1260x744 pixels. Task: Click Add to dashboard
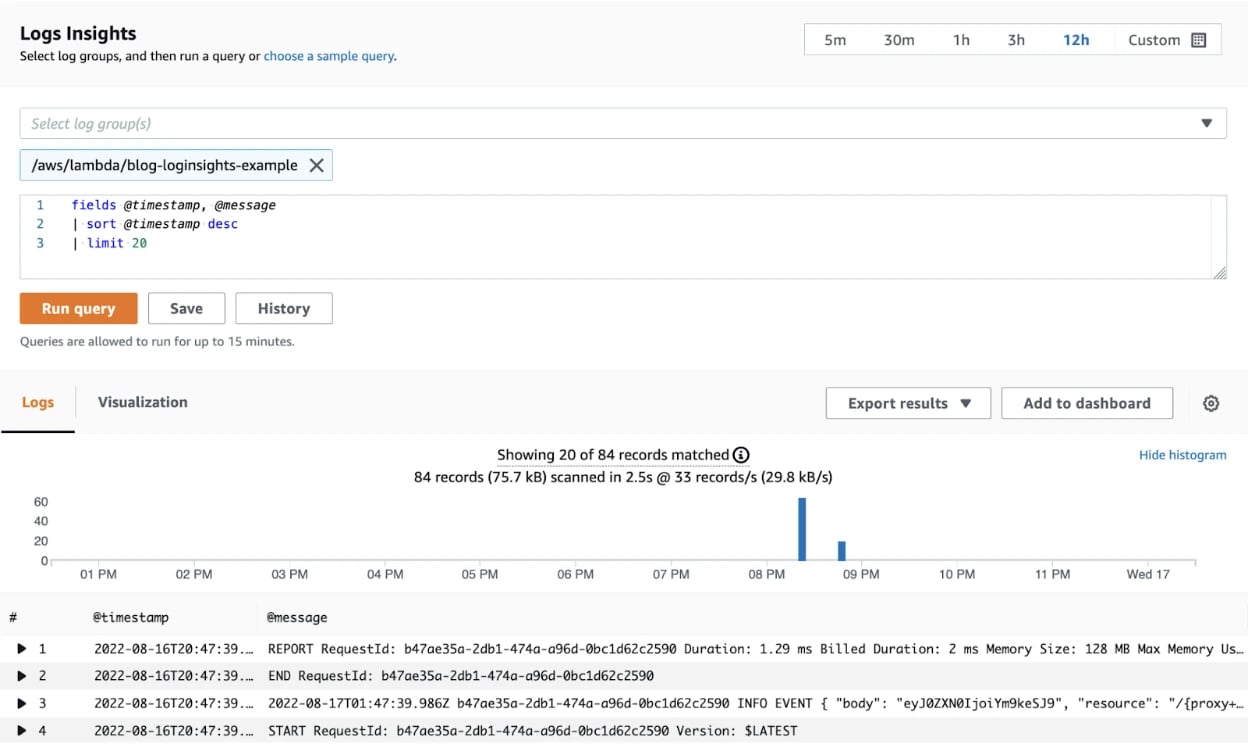[1087, 403]
